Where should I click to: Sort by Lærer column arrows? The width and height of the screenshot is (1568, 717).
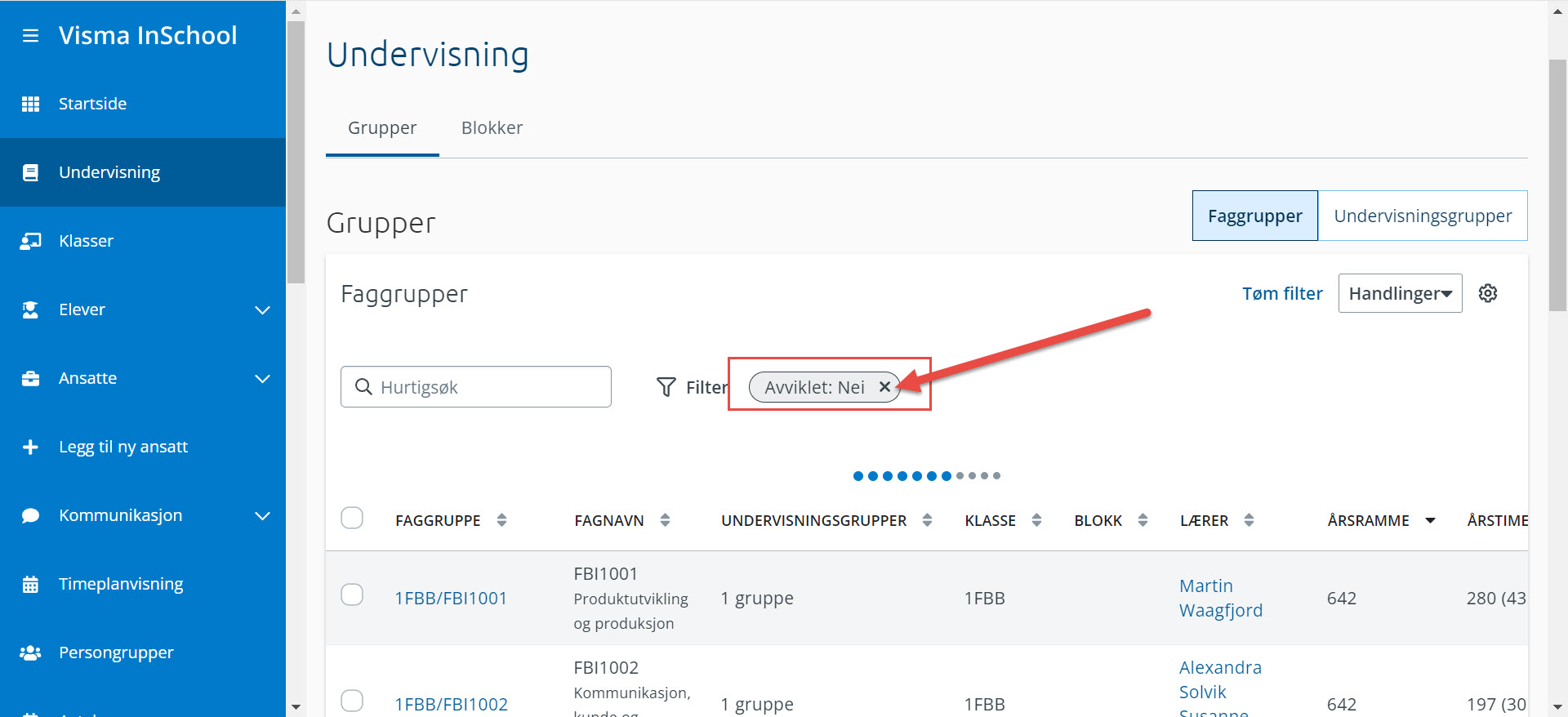click(x=1249, y=520)
